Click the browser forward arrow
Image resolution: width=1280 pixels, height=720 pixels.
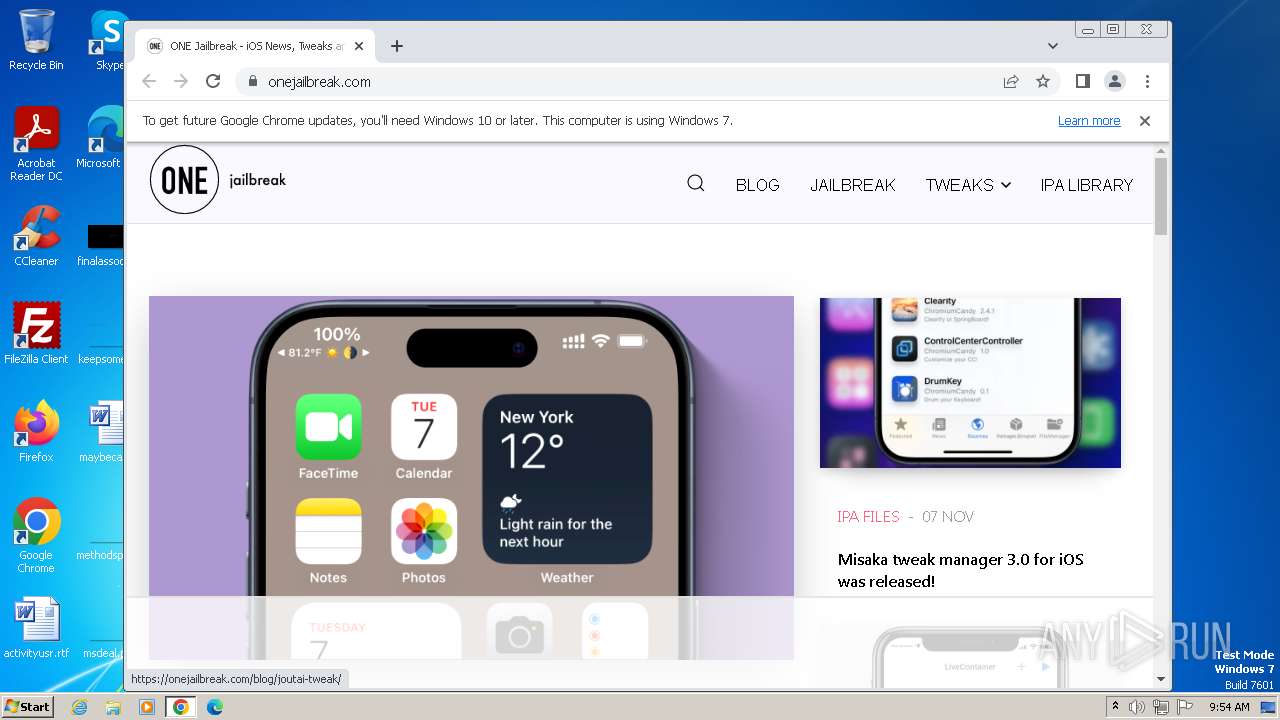pos(181,82)
